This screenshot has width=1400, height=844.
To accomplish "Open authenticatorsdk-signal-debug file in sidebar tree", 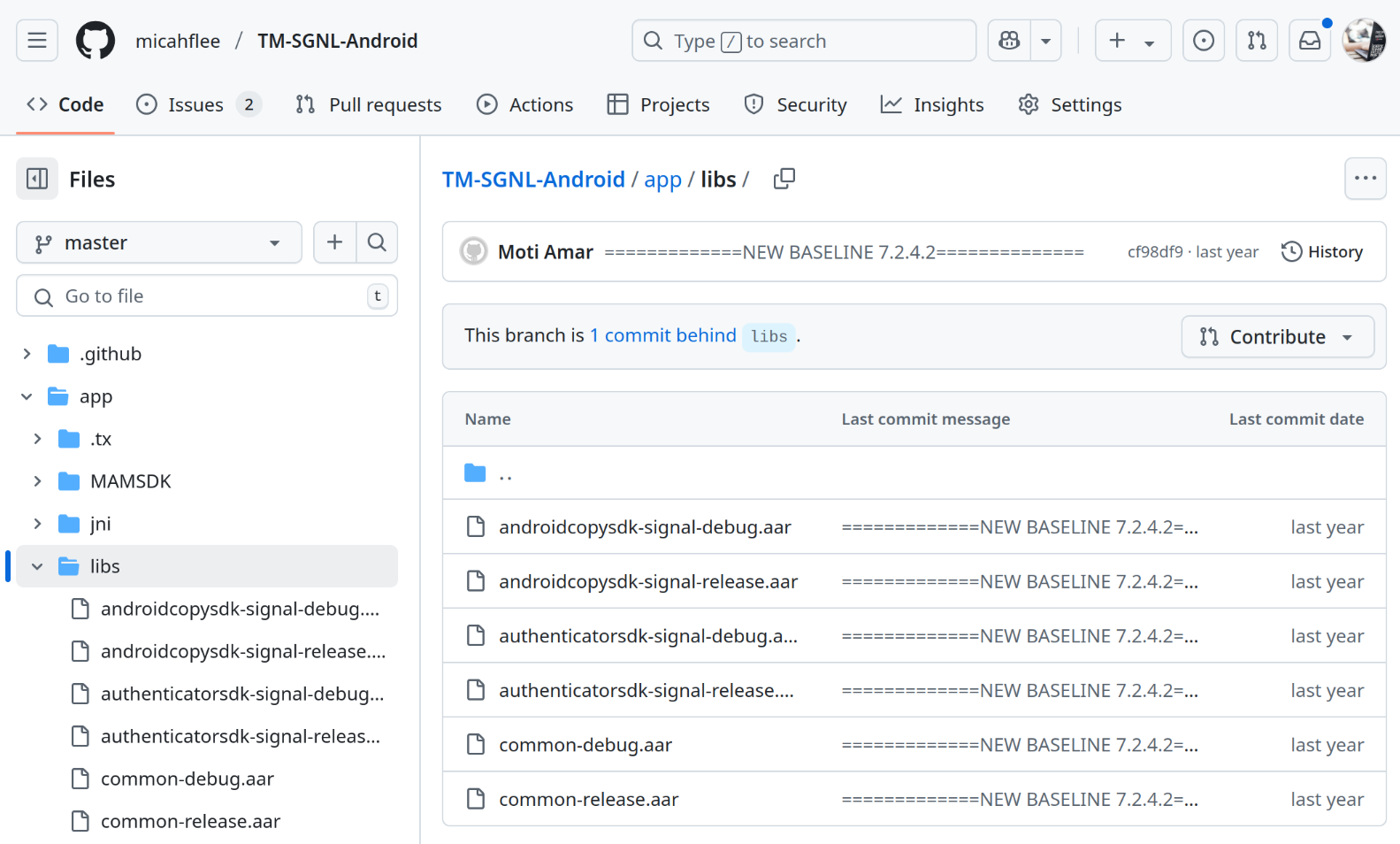I will pyautogui.click(x=242, y=694).
